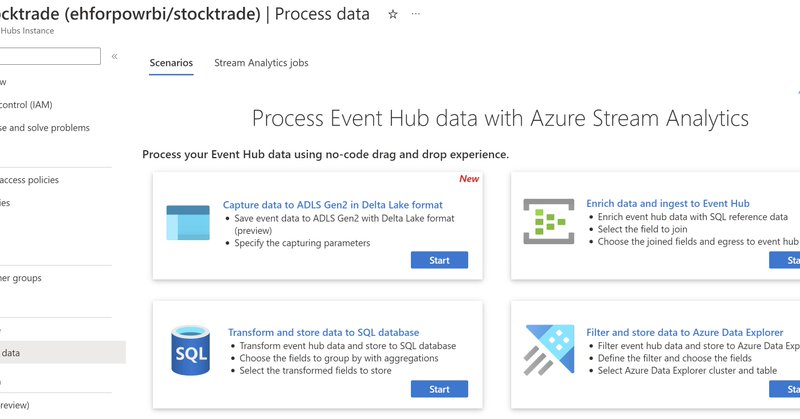The height and width of the screenshot is (419, 800).
Task: Click the SQL database icon
Action: [x=190, y=350]
